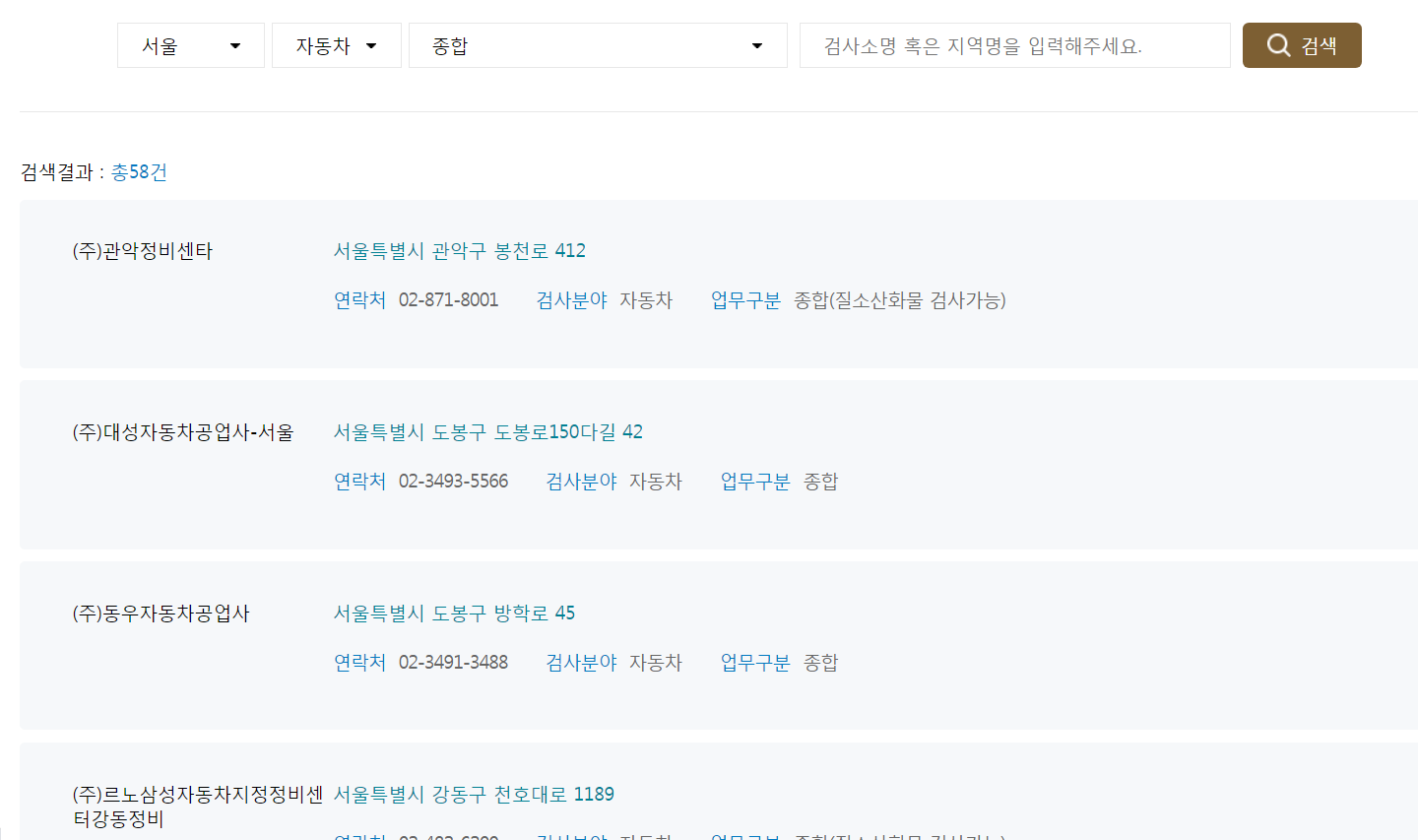The image size is (1418, 840).
Task: Click 연락처 label in 동우자동차공업사 row
Action: click(x=360, y=663)
